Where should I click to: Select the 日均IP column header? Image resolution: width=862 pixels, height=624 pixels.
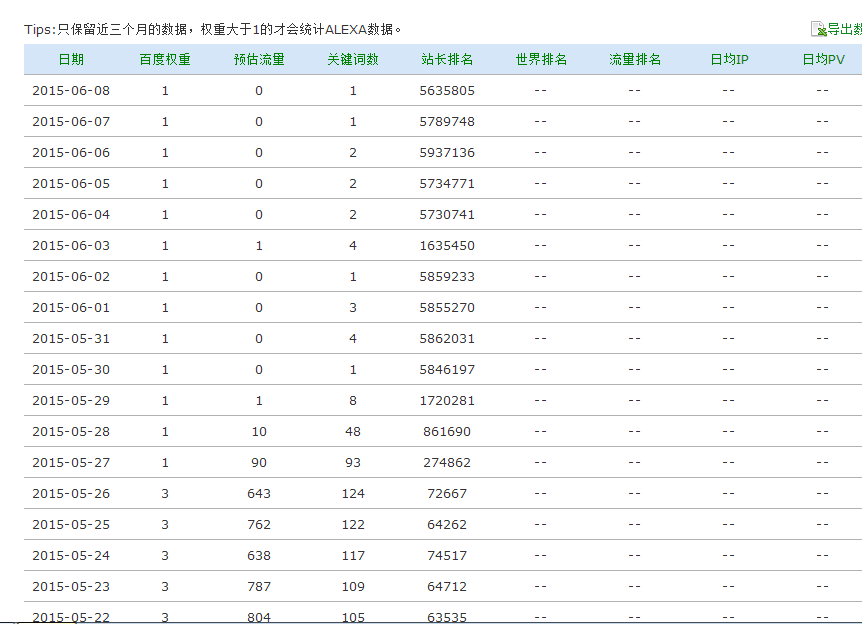click(x=729, y=60)
